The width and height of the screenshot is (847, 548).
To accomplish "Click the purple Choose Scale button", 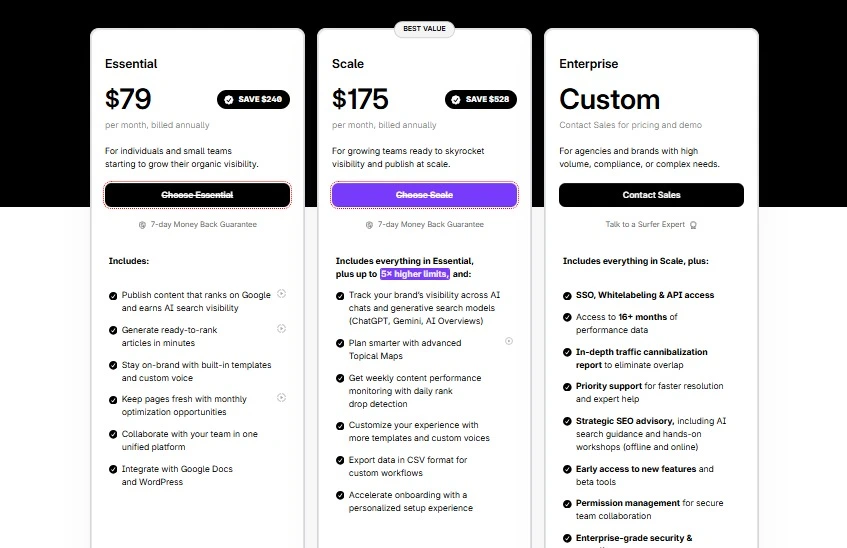I will pyautogui.click(x=424, y=195).
